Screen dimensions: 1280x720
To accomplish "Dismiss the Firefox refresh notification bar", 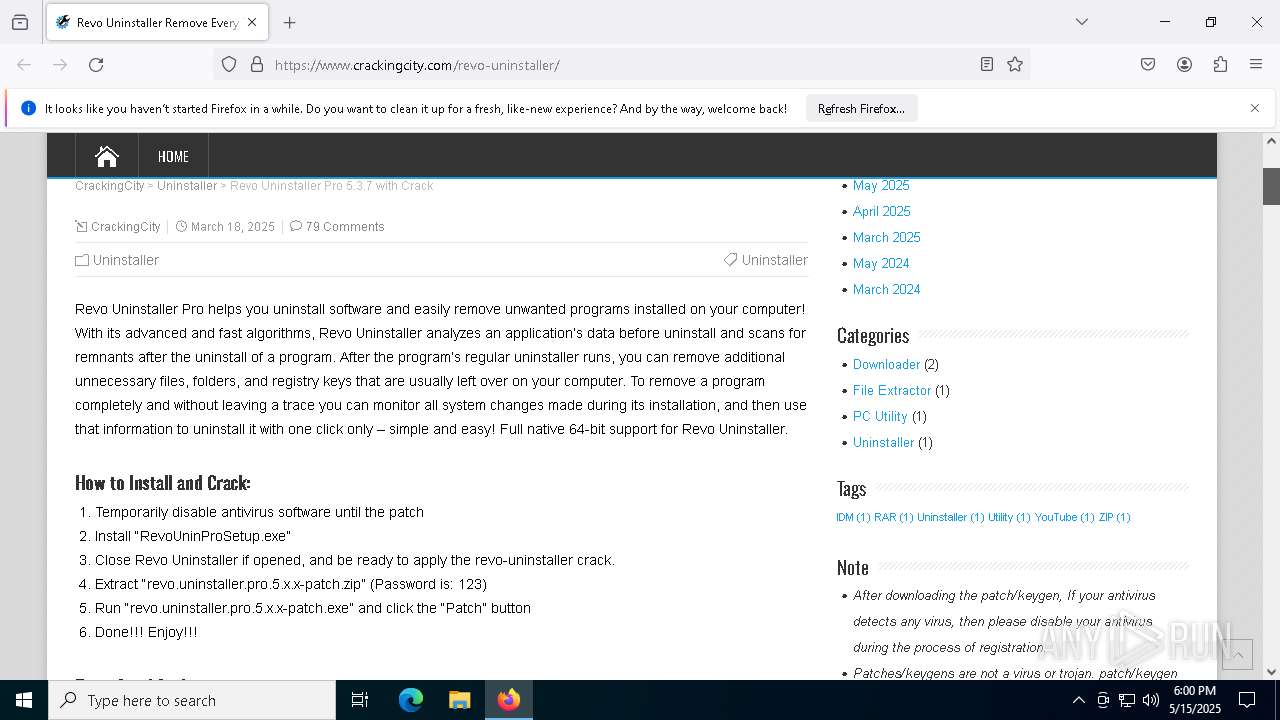I will (x=1255, y=108).
